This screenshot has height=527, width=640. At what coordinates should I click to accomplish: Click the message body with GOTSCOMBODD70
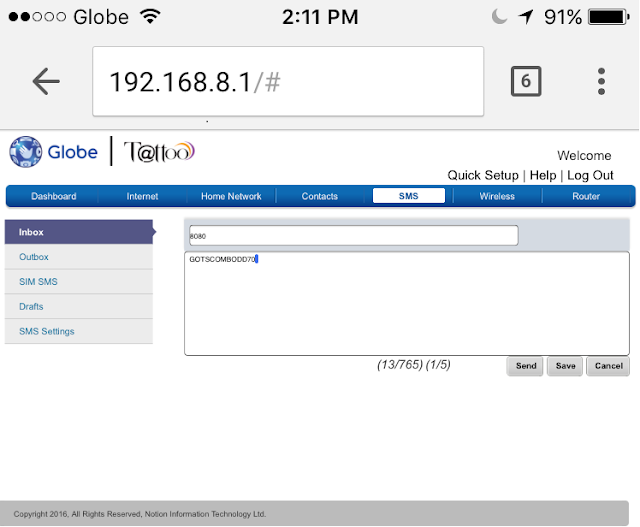[x=407, y=304]
